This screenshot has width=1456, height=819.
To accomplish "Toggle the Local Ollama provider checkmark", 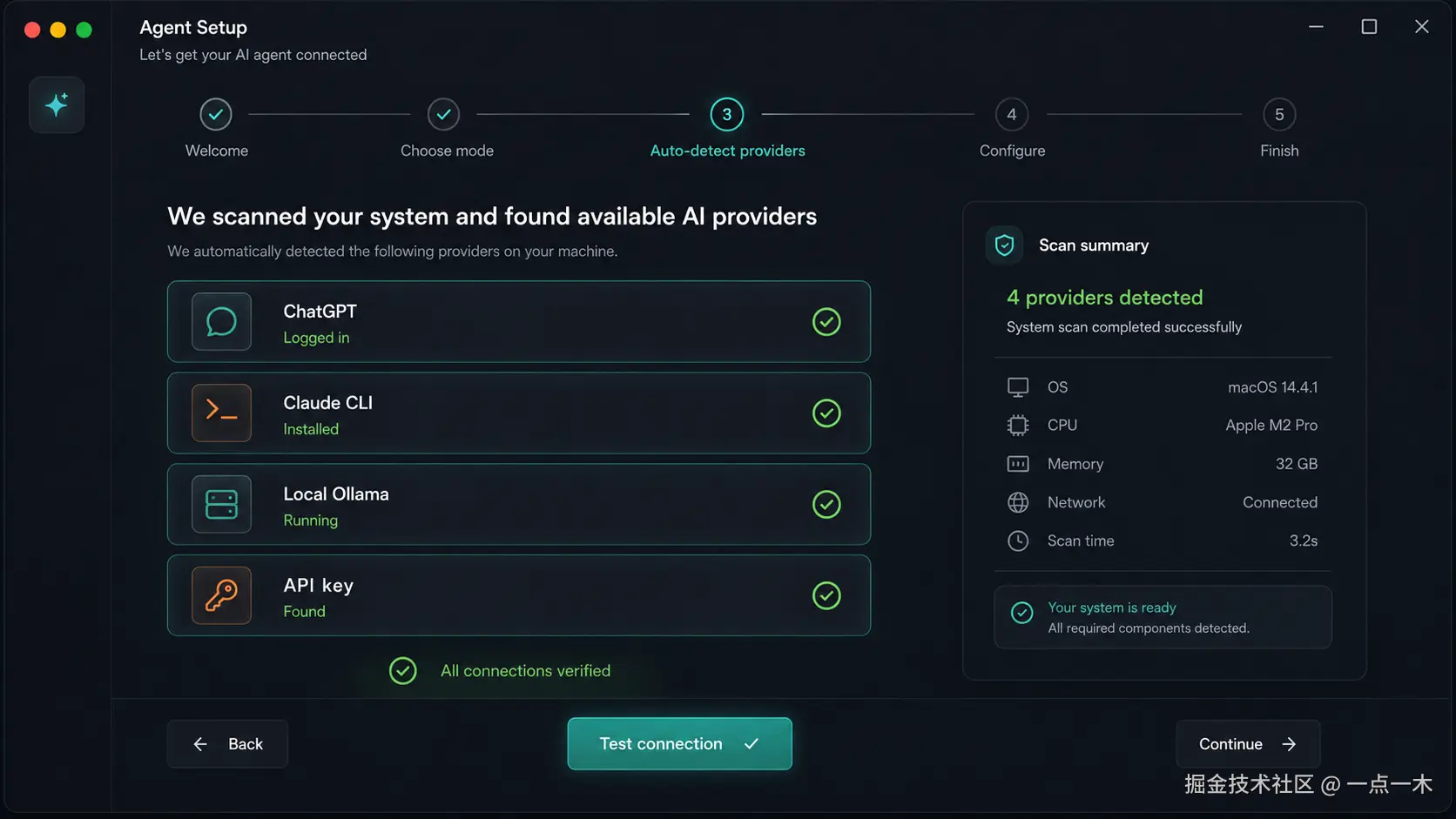I will 826,504.
